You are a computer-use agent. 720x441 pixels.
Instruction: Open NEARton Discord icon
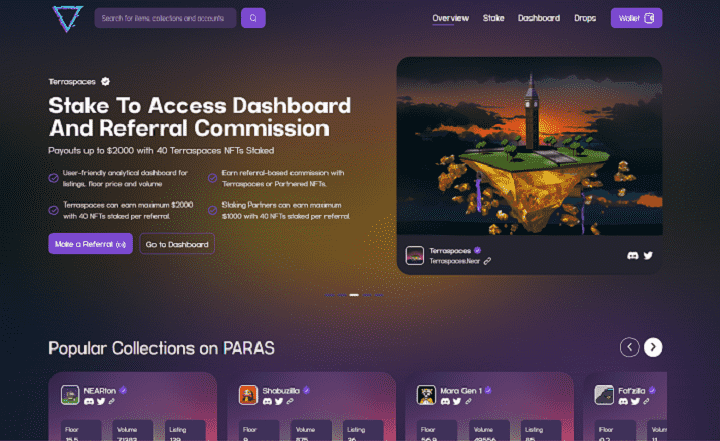coord(89,401)
